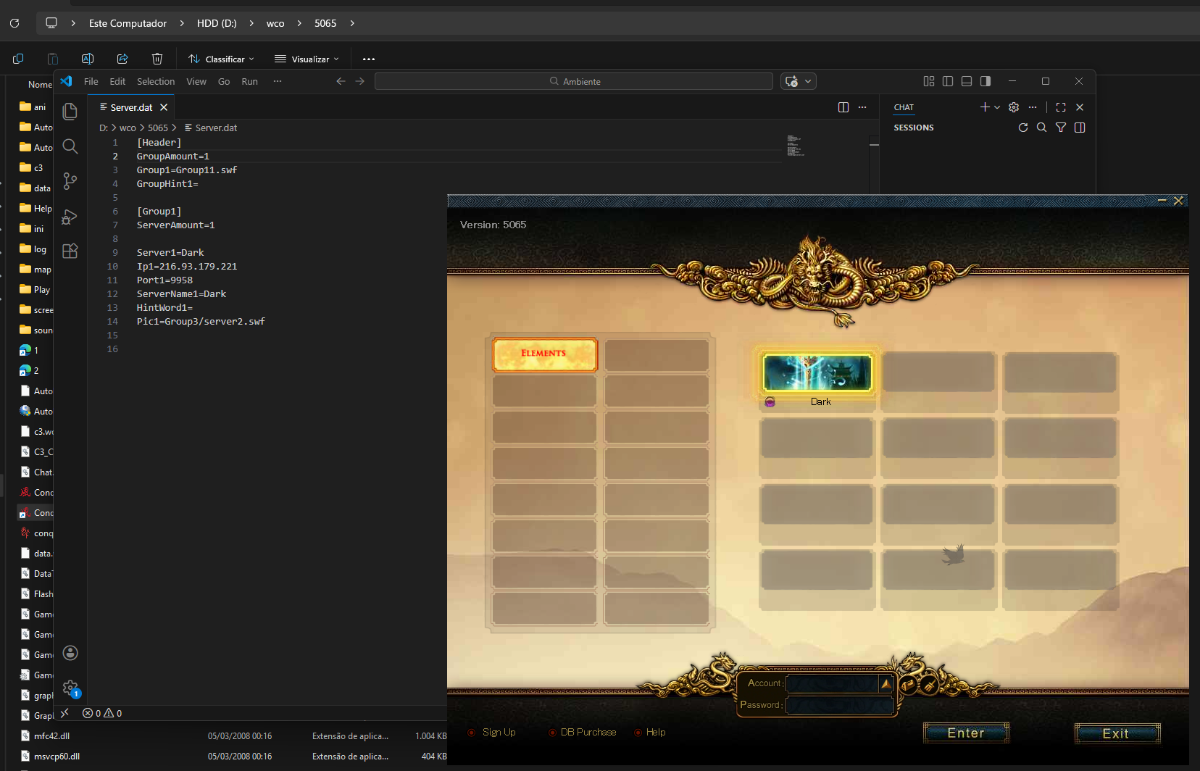Click the Sign Up link
The height and width of the screenshot is (771, 1200).
click(498, 732)
